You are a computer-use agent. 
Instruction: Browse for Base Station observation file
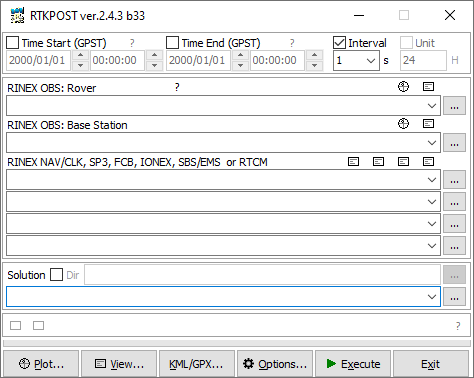[x=454, y=143]
